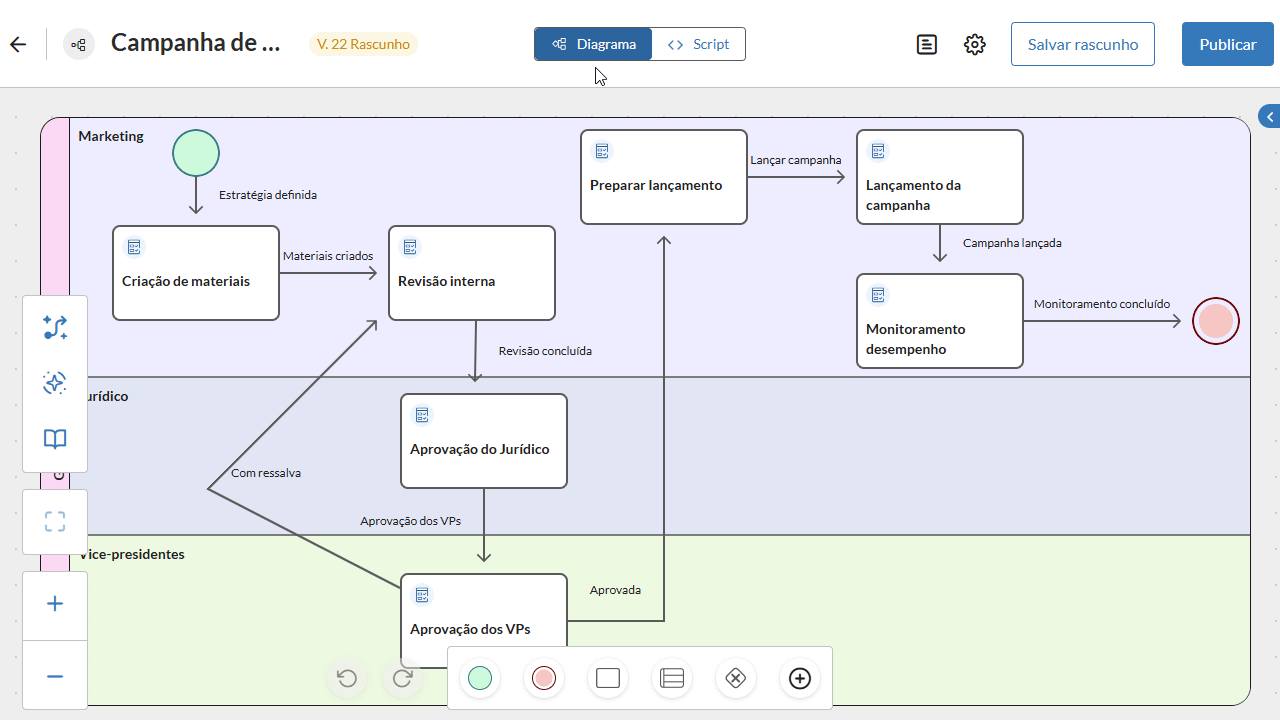The width and height of the screenshot is (1280, 720).
Task: Add a rectangle task shape
Action: point(608,678)
